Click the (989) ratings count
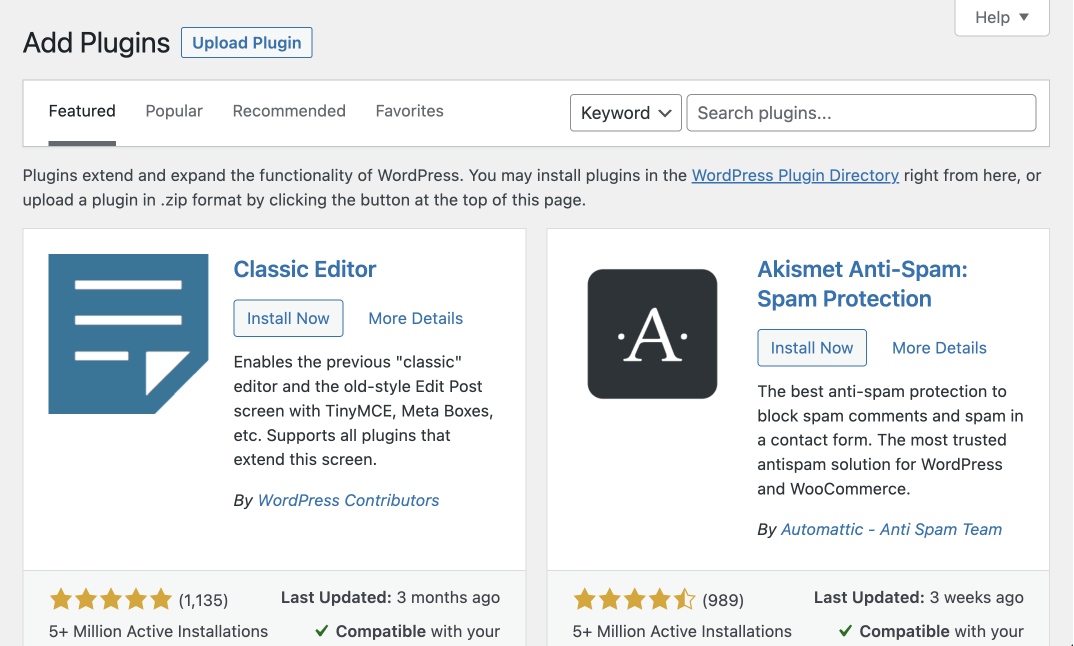 click(x=723, y=600)
